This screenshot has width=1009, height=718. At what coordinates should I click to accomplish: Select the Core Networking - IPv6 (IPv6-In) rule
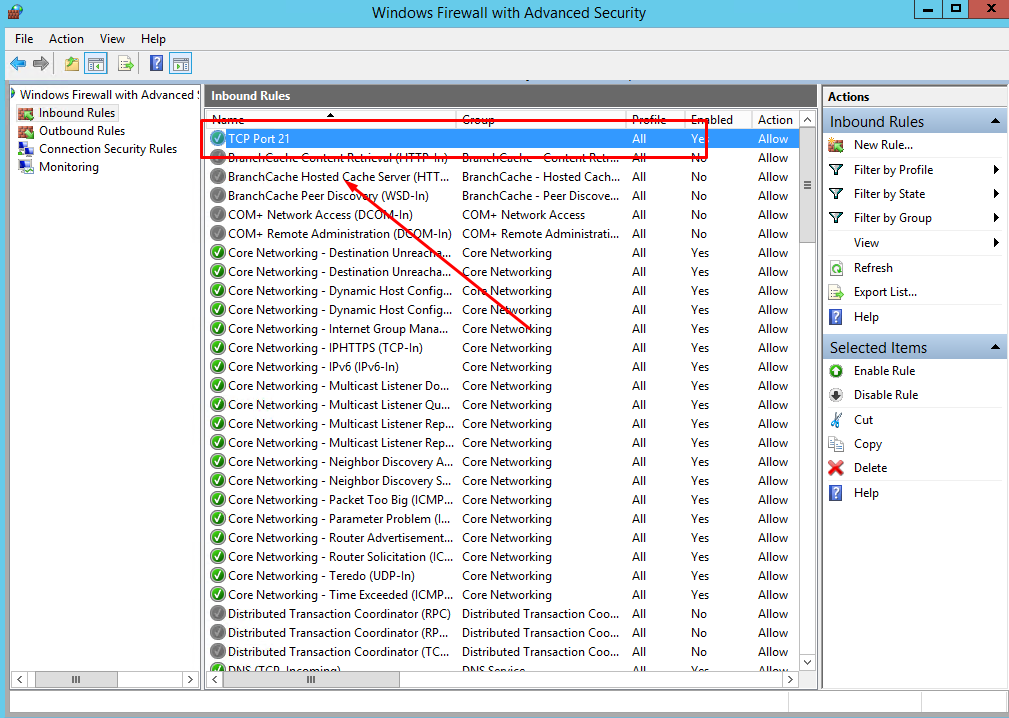pyautogui.click(x=503, y=367)
